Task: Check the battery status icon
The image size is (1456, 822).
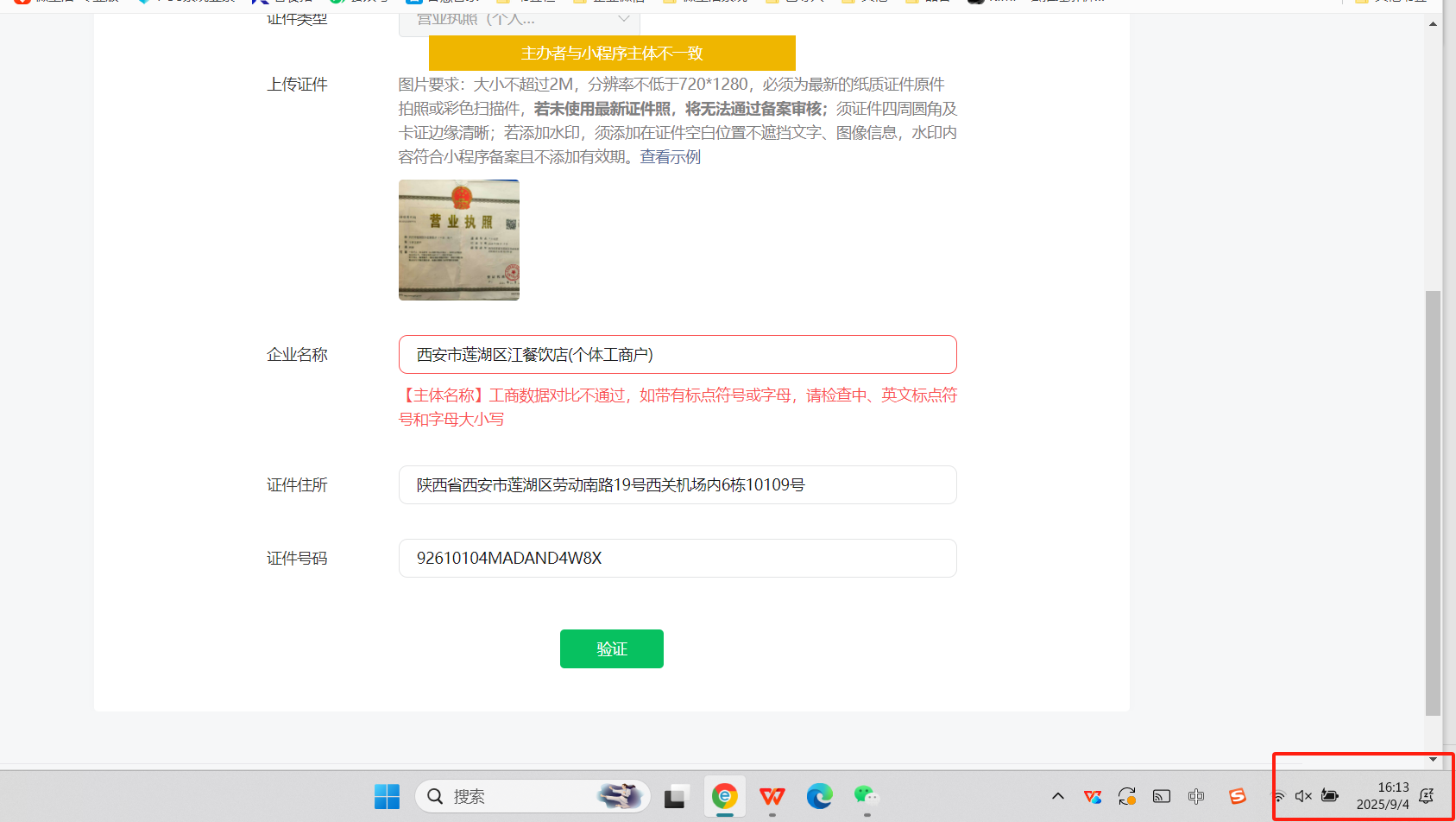Action: pyautogui.click(x=1330, y=796)
